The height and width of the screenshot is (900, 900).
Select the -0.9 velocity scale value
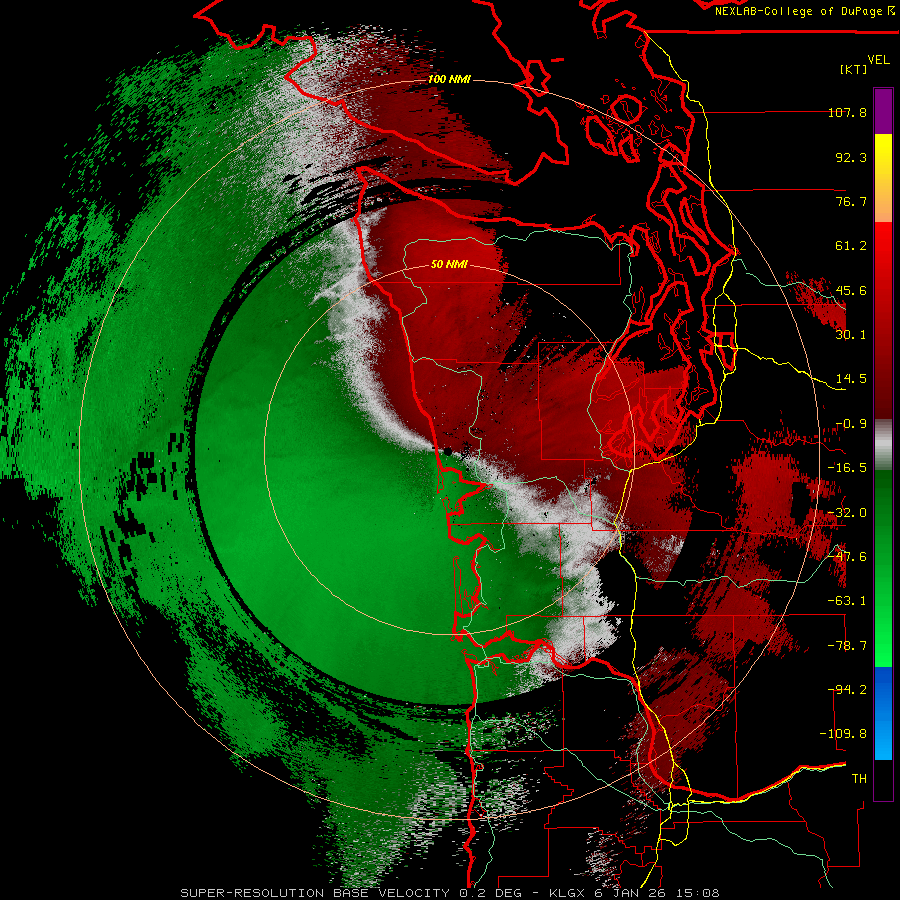pyautogui.click(x=851, y=424)
